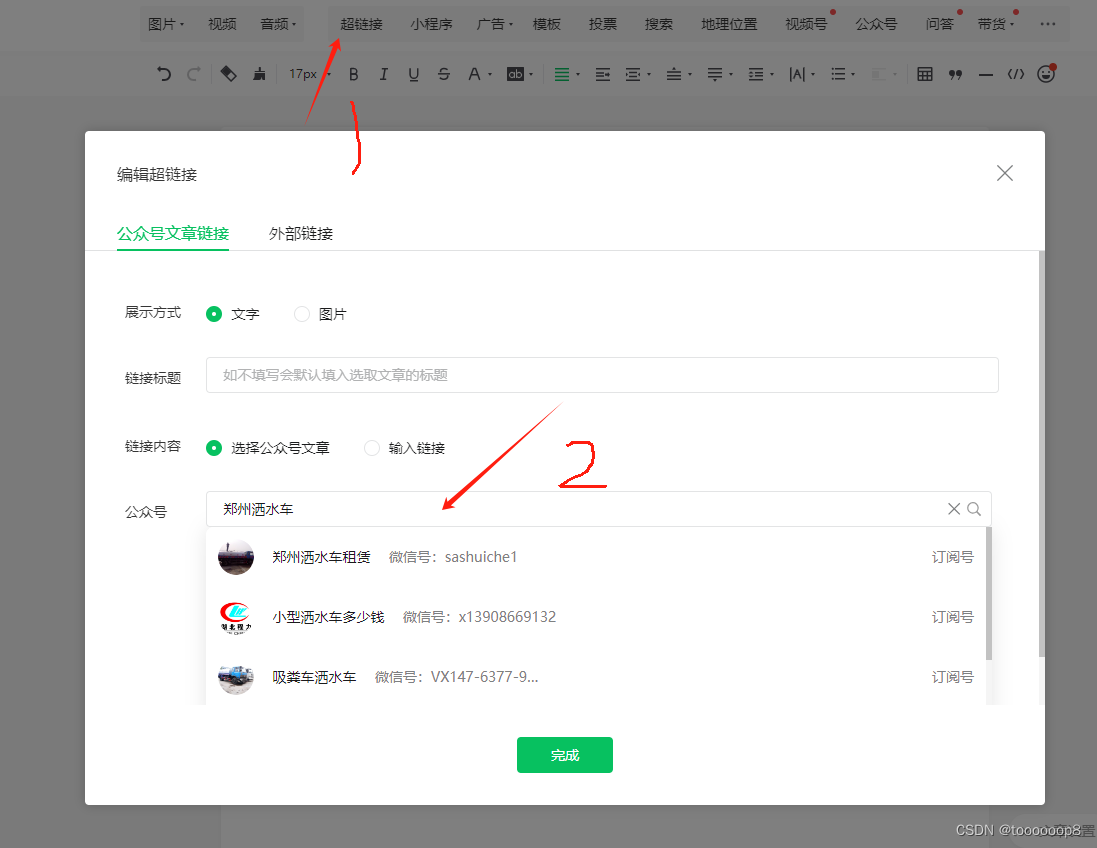
Task: Select the 输入链接 radio option
Action: 371,448
